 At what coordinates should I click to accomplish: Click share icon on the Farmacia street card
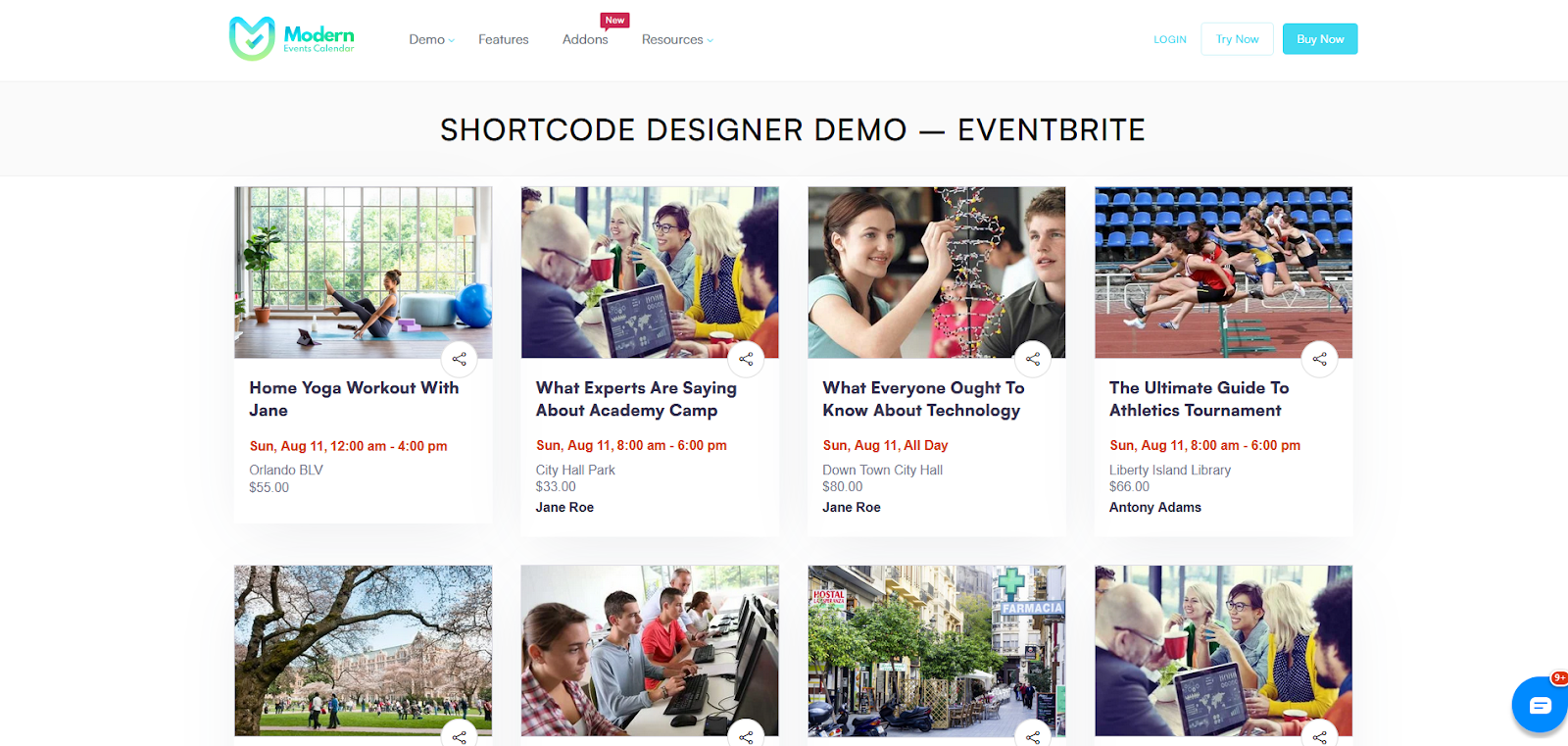pos(1033,735)
